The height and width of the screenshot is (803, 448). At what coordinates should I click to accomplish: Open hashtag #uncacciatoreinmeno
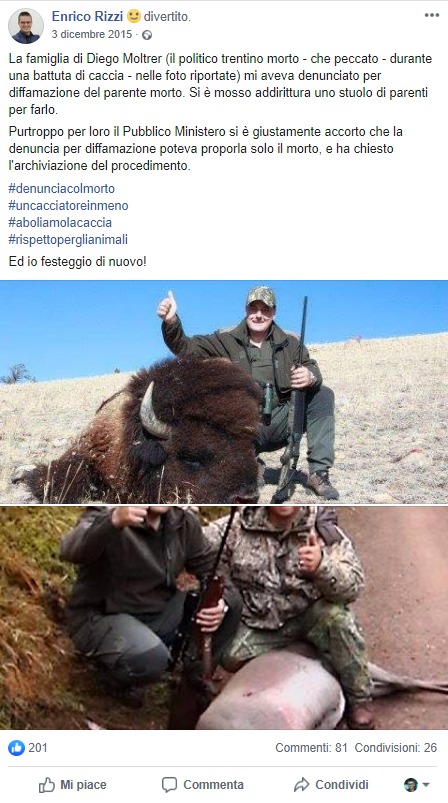(x=68, y=205)
